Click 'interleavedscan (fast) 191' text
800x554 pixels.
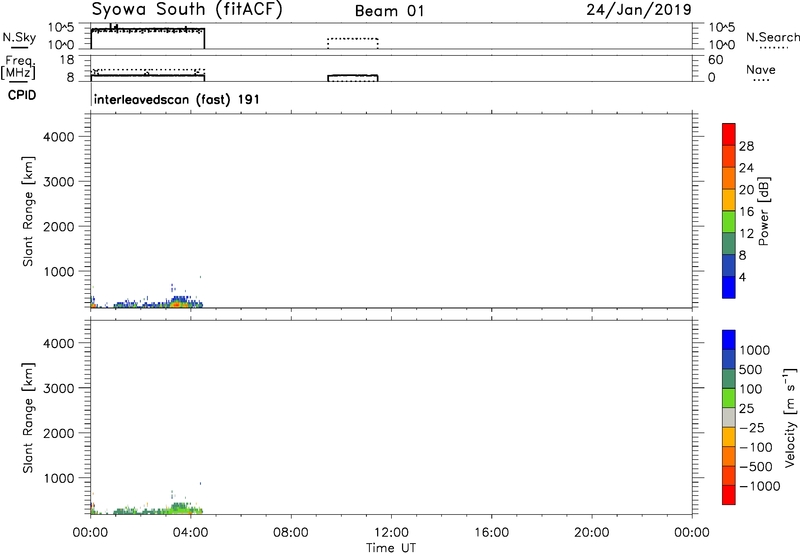(177, 99)
